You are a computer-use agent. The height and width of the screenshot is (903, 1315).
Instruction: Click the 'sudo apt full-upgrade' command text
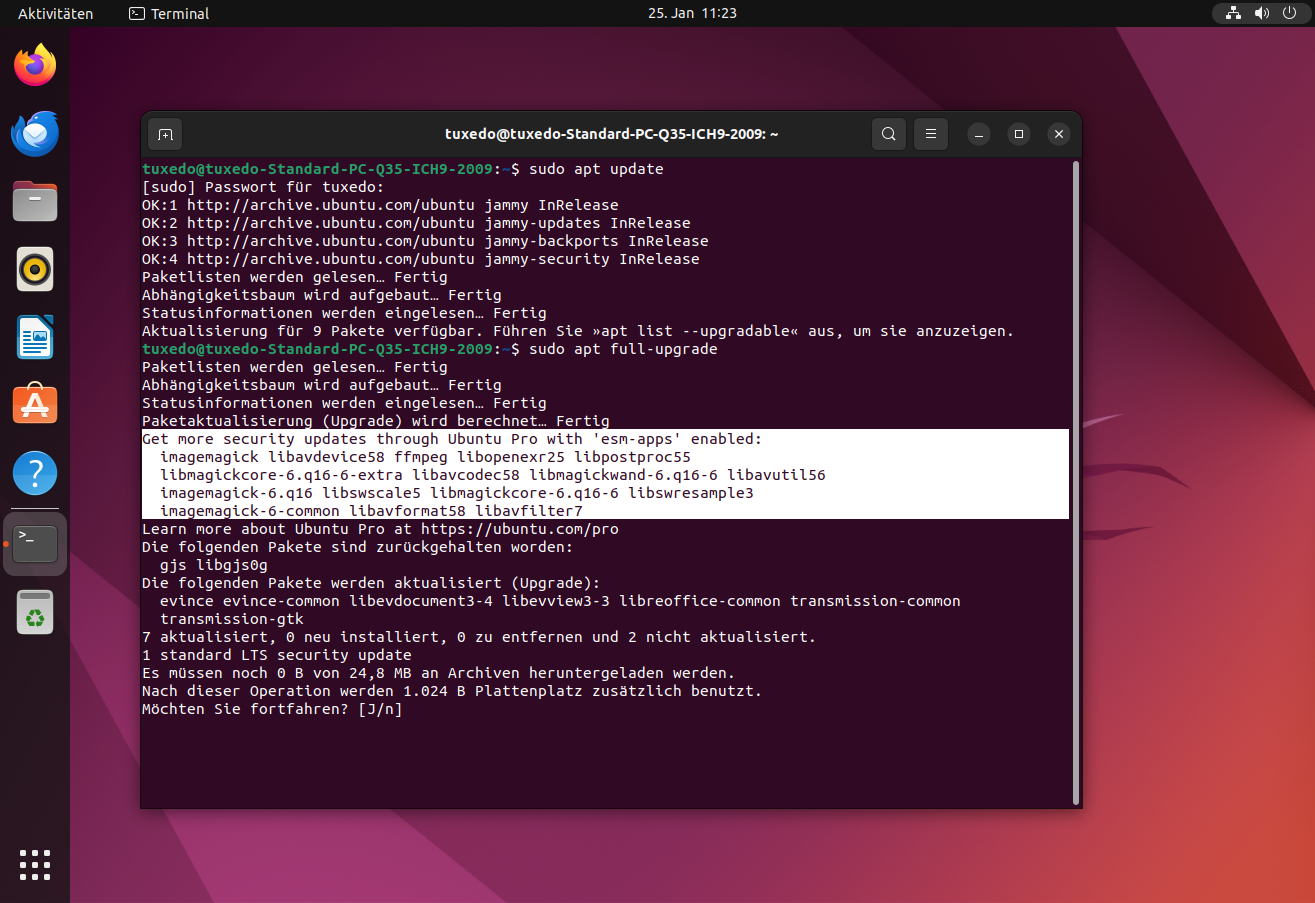coord(623,349)
